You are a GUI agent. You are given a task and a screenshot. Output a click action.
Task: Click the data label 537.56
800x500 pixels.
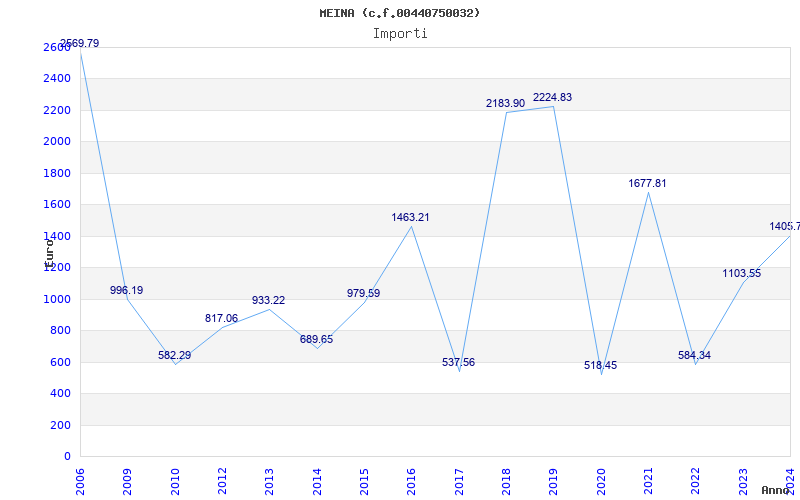[458, 362]
